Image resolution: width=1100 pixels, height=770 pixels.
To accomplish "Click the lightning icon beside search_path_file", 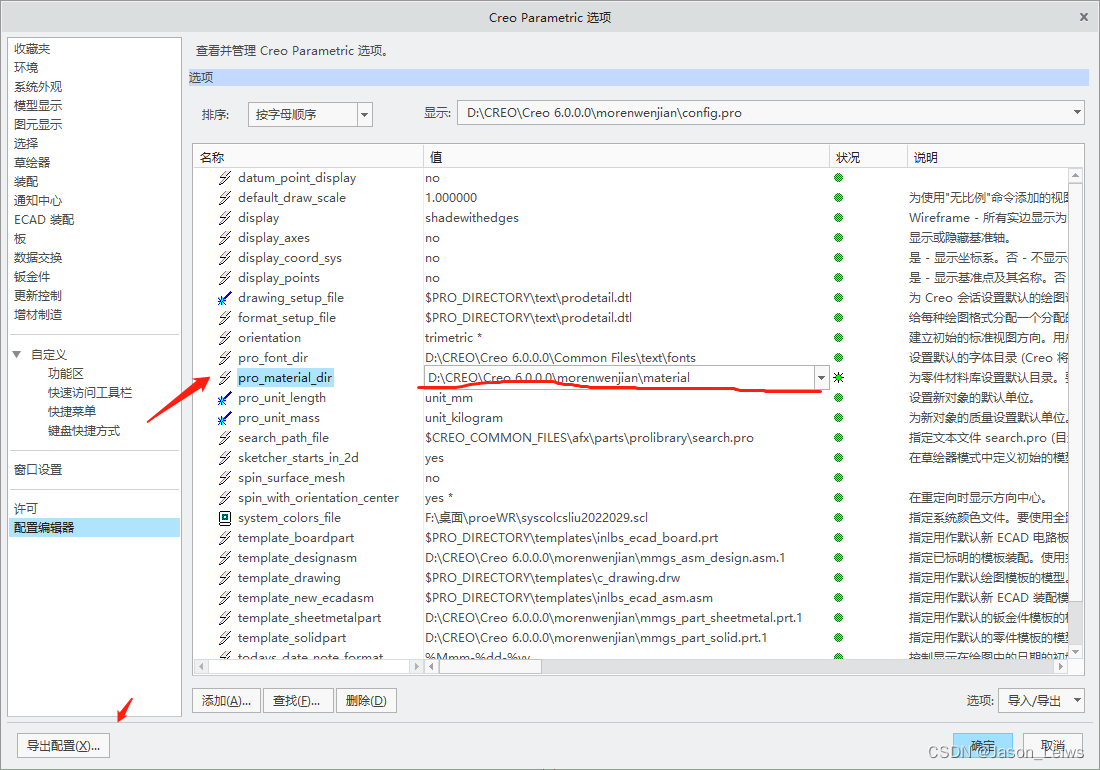I will tap(224, 438).
